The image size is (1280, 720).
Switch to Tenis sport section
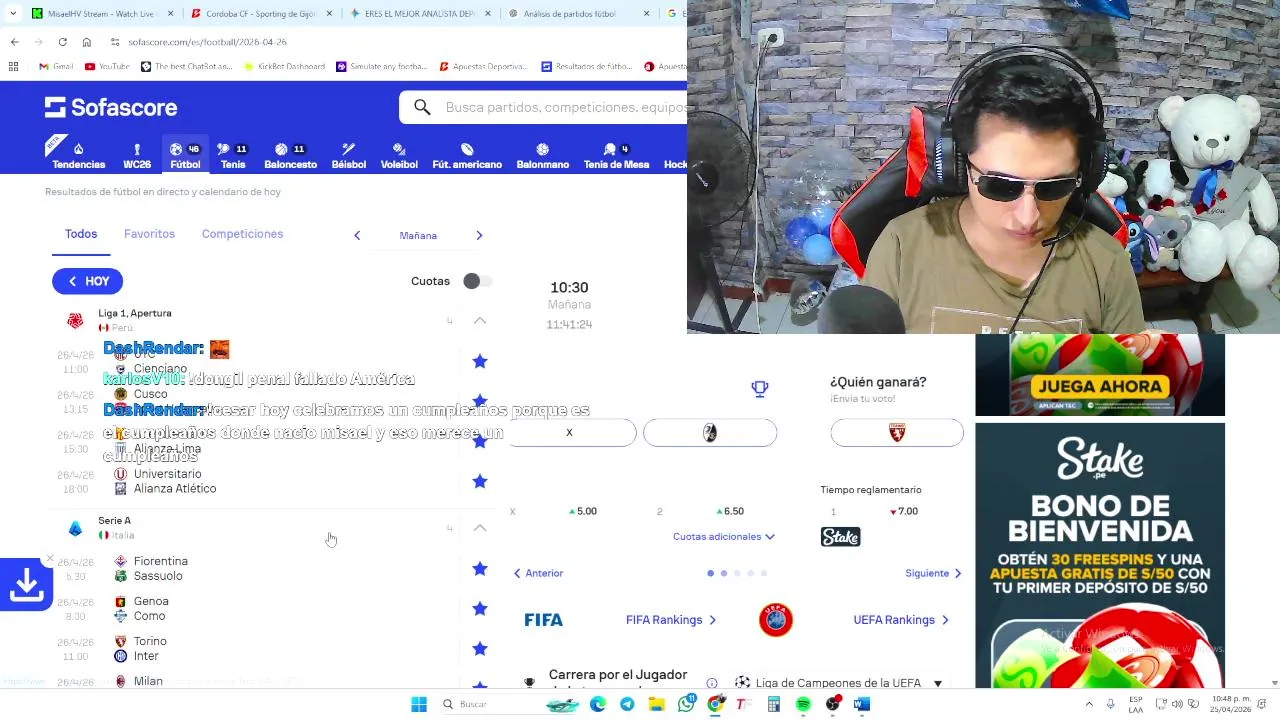(233, 156)
